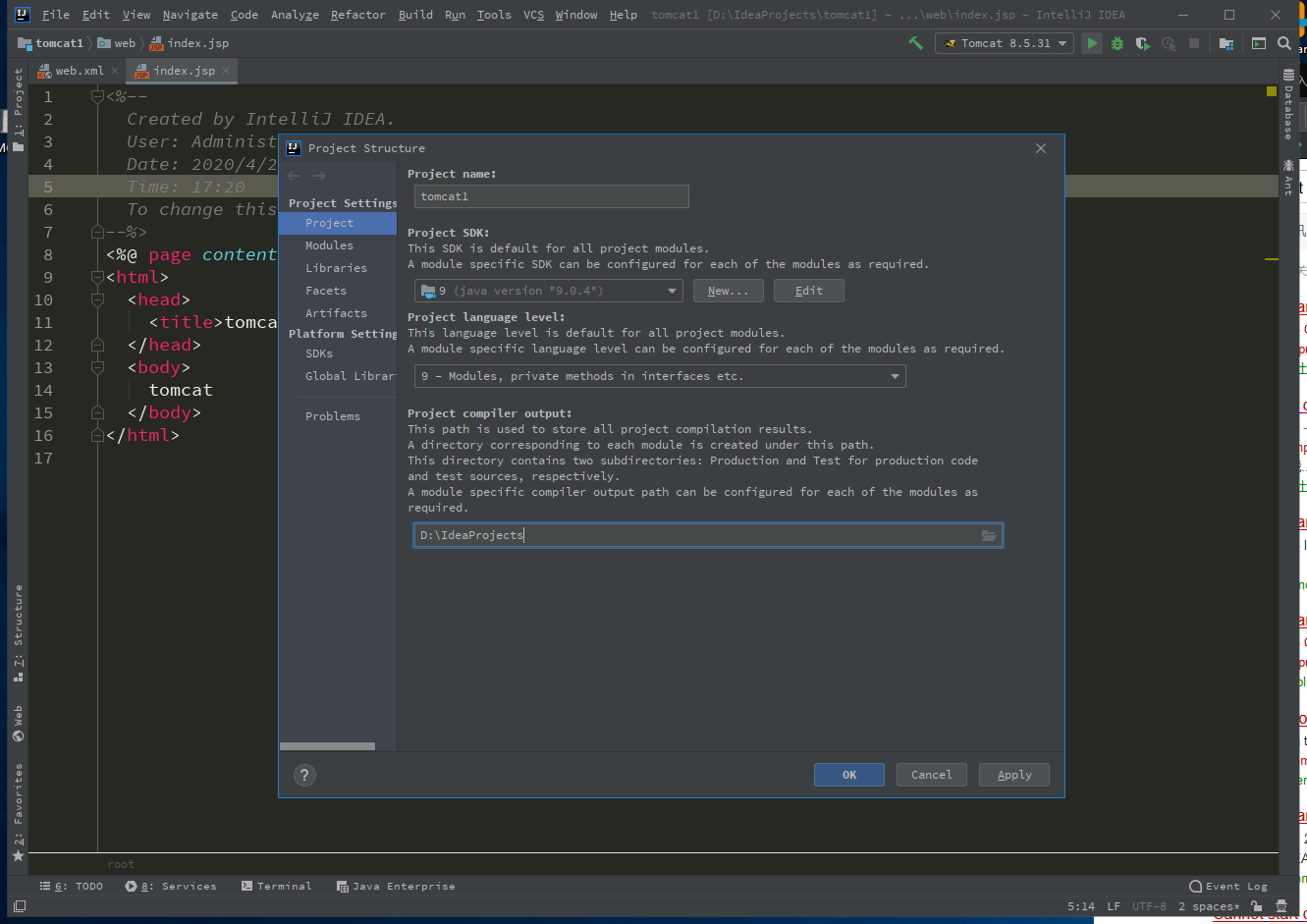
Task: Open the Project SDK dropdown
Action: (549, 291)
